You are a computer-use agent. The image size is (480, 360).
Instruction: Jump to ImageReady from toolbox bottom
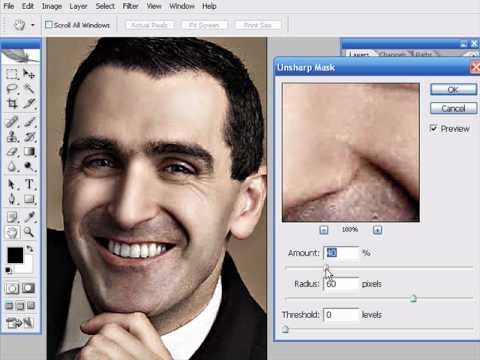point(20,323)
